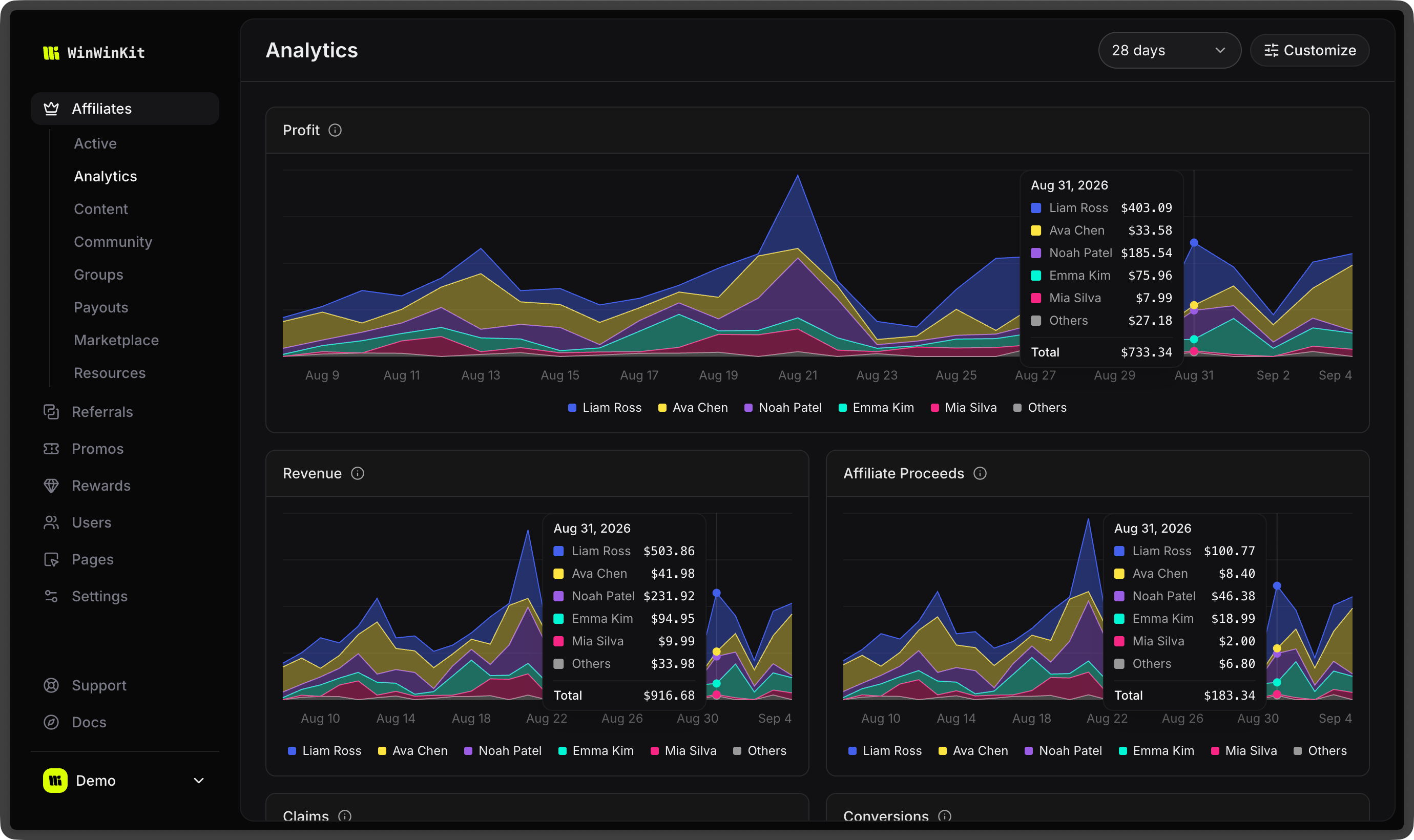Viewport: 1414px width, 840px height.
Task: Go to the Active affiliates page
Action: (95, 144)
